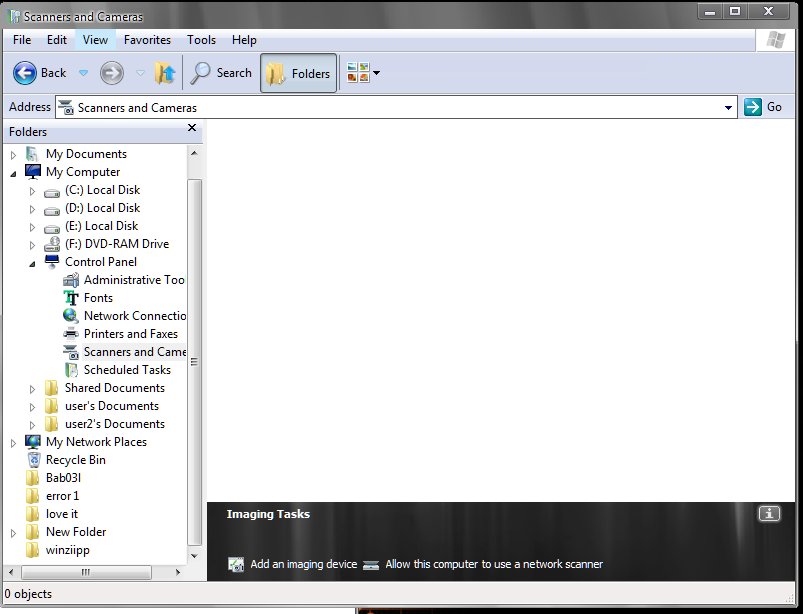Expand the (C:) Local Disk node
Image resolution: width=803 pixels, height=614 pixels.
click(x=32, y=190)
